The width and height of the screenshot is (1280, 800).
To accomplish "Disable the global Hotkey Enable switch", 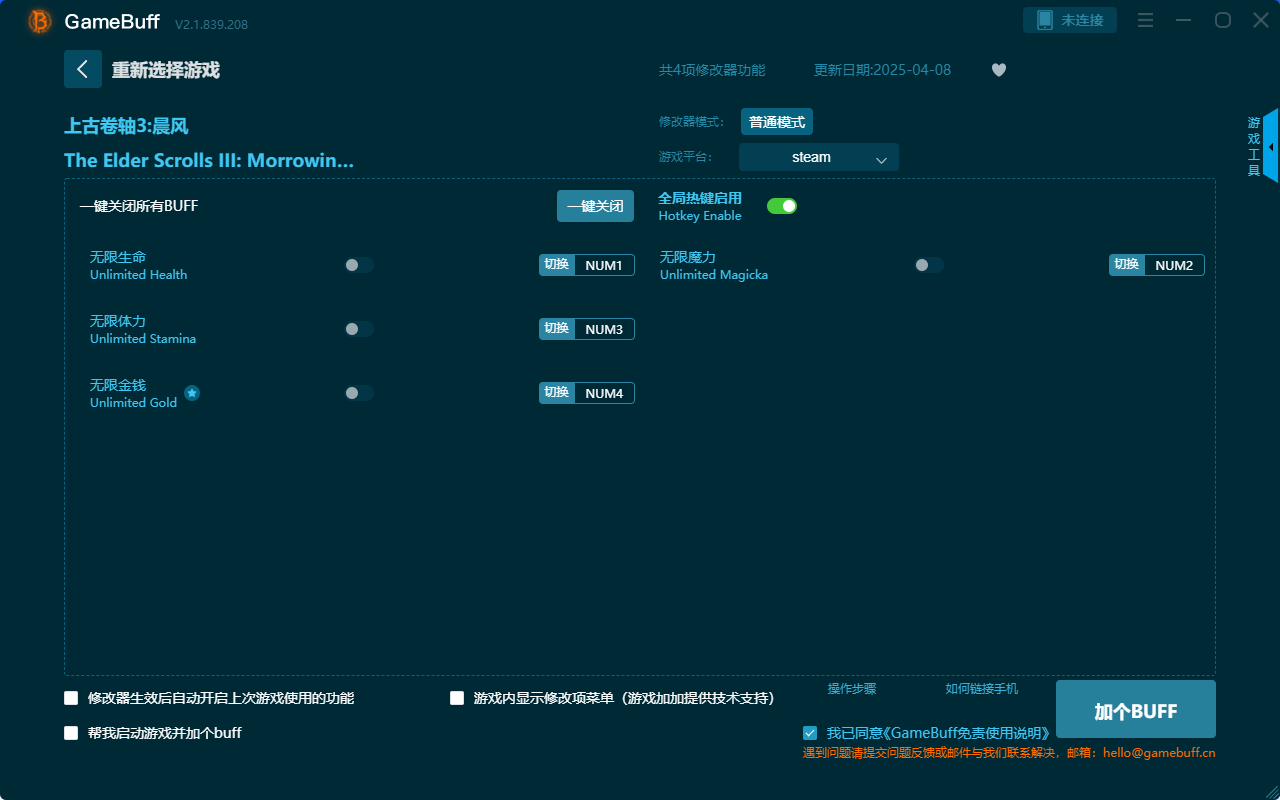I will 781,206.
